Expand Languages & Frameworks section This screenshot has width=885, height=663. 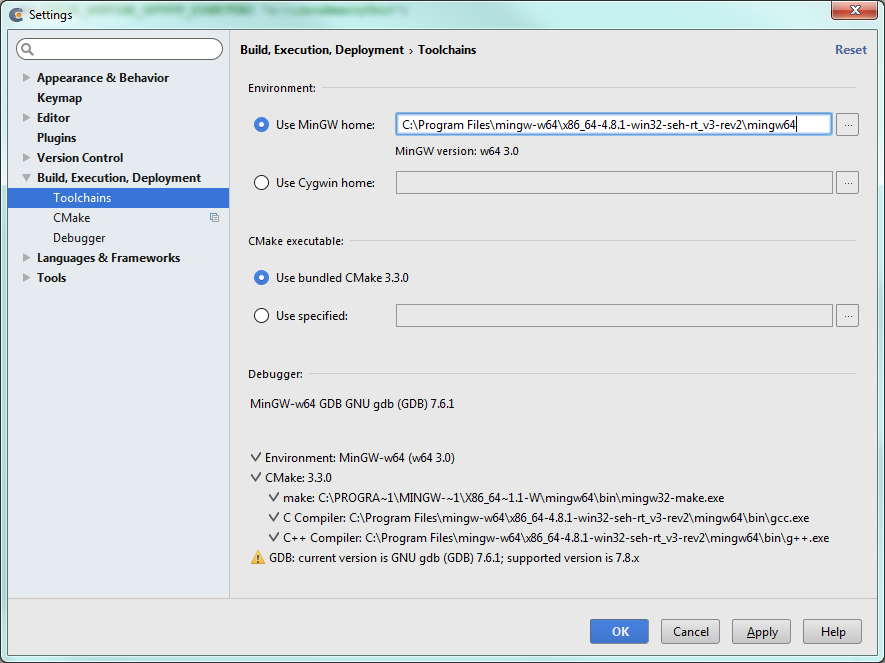point(26,257)
